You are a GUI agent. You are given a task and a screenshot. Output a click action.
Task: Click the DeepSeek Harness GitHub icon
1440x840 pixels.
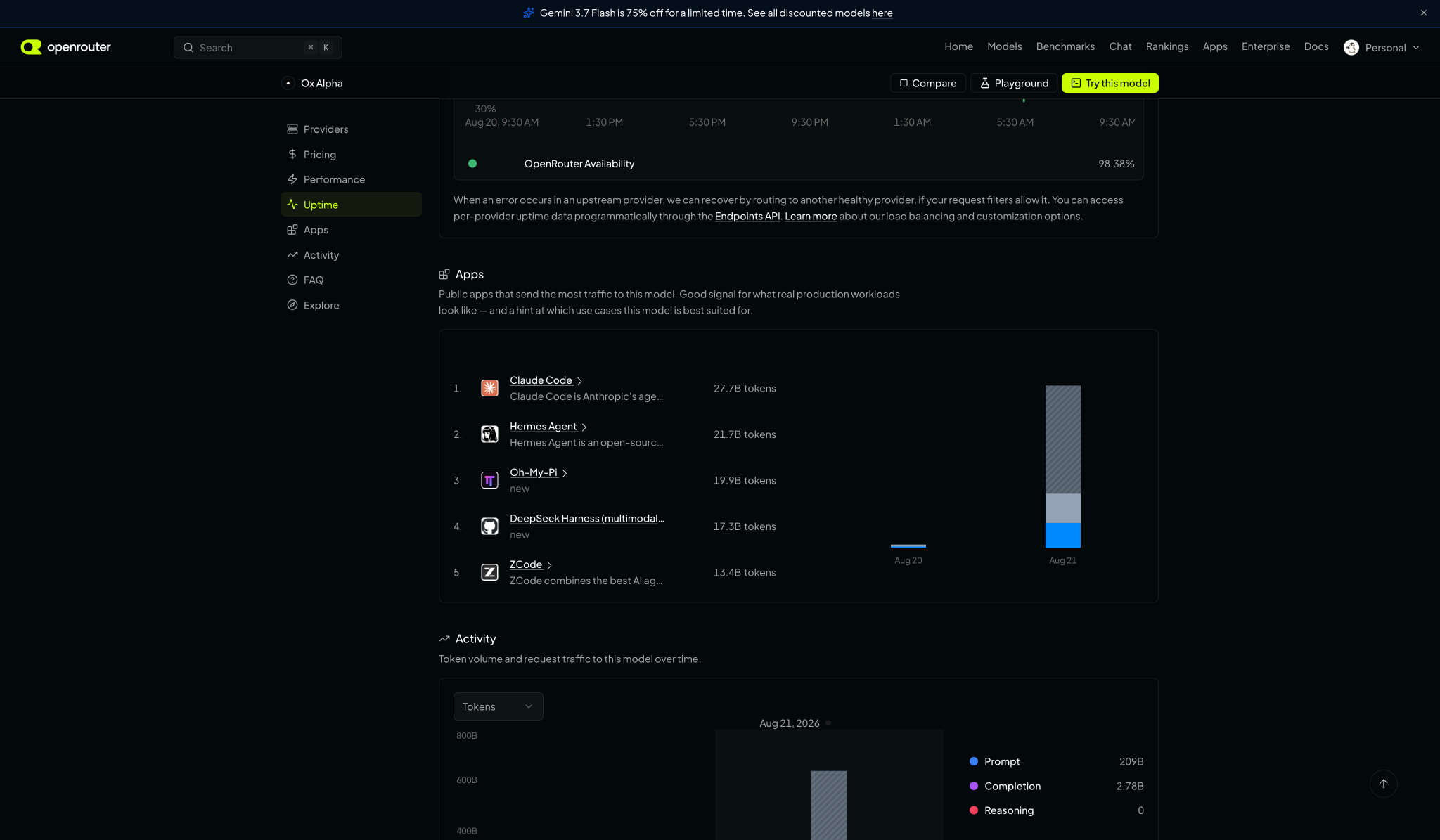(489, 526)
